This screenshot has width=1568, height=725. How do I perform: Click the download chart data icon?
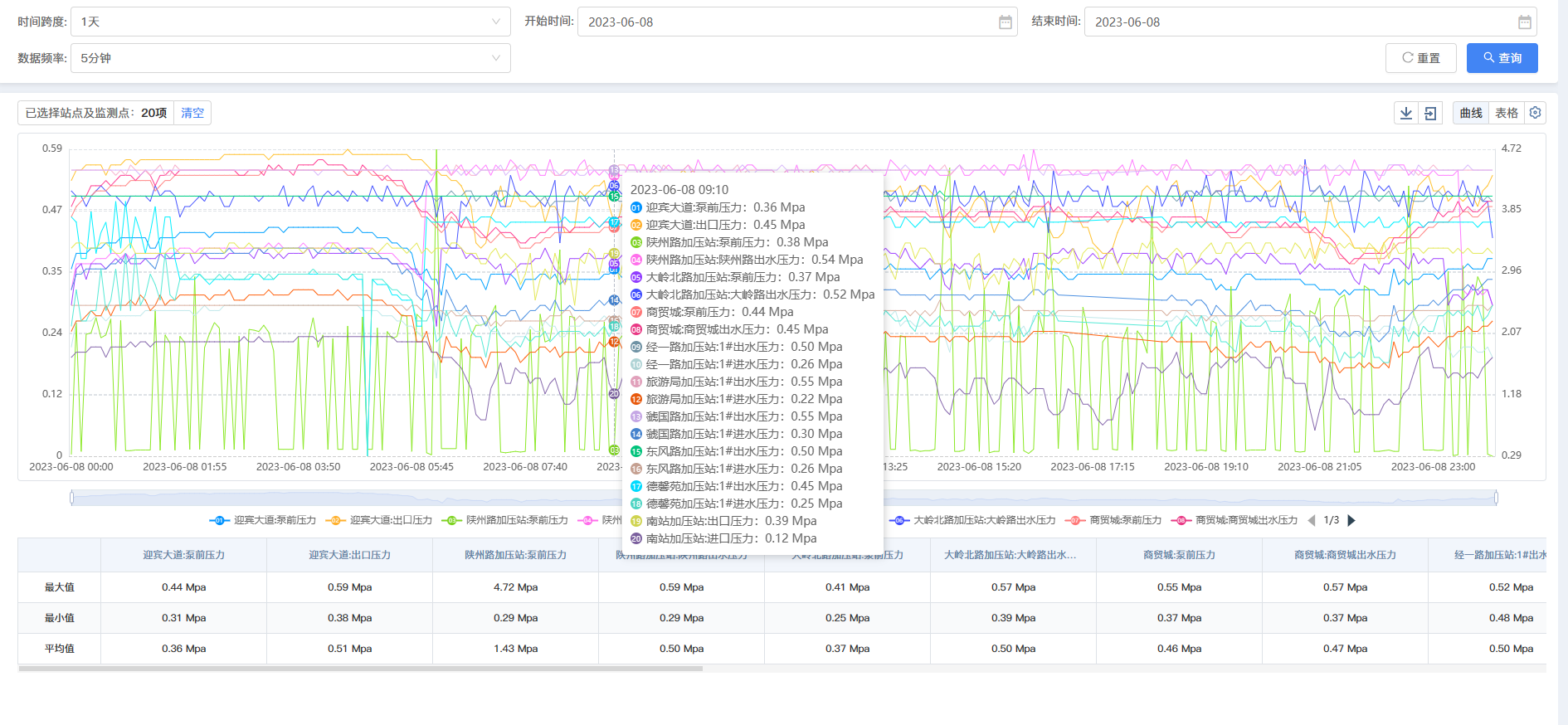pyautogui.click(x=1406, y=114)
